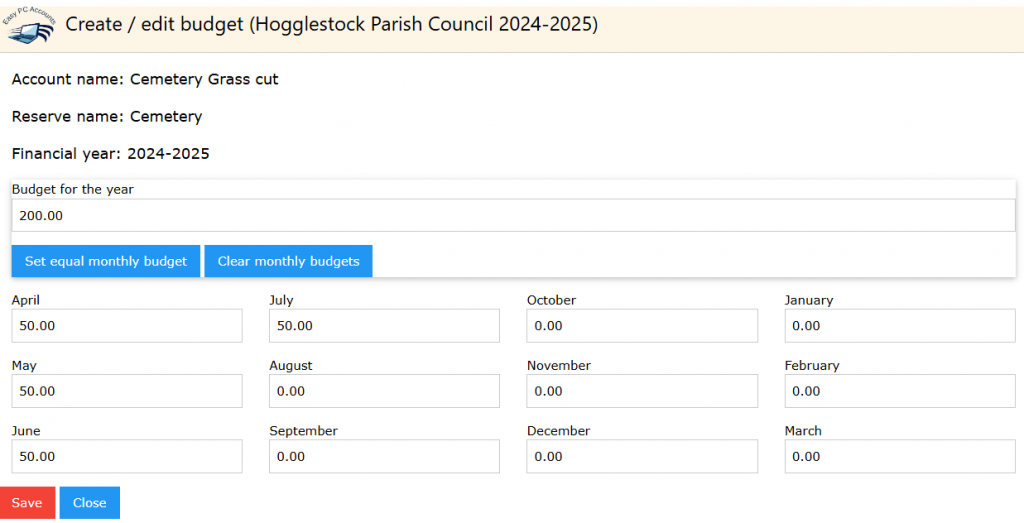Image resolution: width=1024 pixels, height=523 pixels.
Task: Focus the April budget input
Action: [x=127, y=326]
